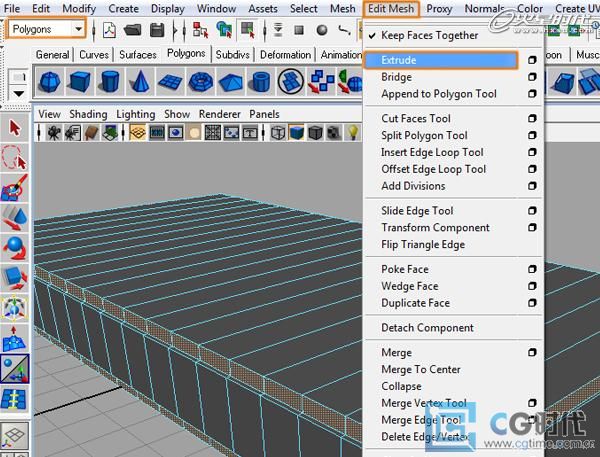Select the Move tool in toolbox
Viewport: 600px width, 457px height.
(15, 218)
